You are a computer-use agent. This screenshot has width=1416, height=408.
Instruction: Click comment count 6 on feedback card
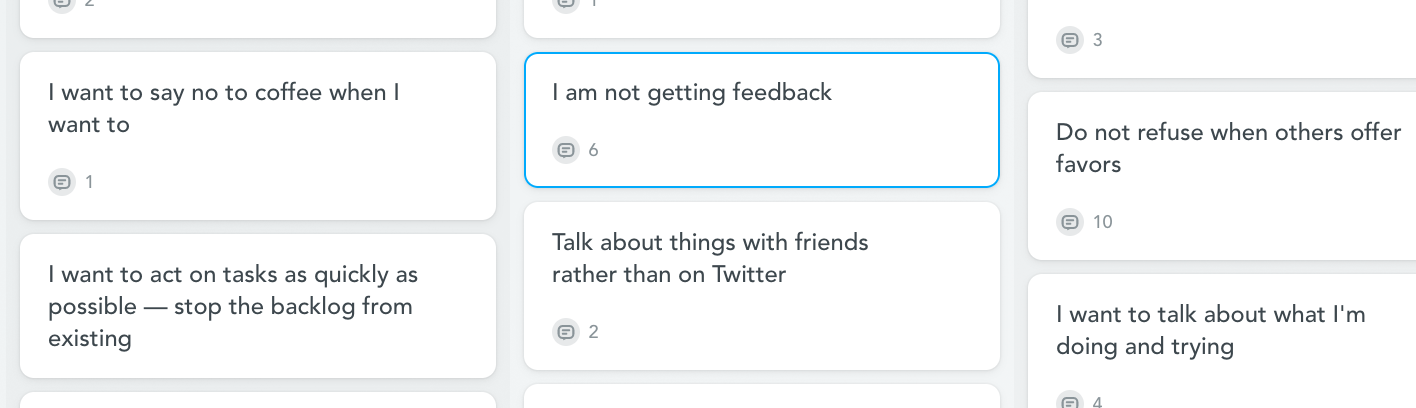point(593,150)
